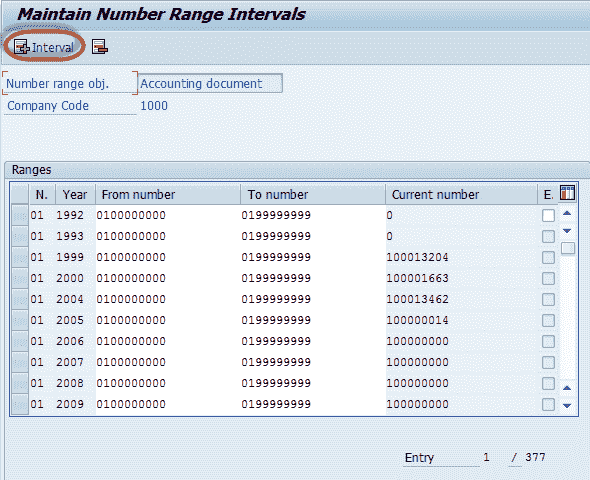Open the table column settings icon

567,193
